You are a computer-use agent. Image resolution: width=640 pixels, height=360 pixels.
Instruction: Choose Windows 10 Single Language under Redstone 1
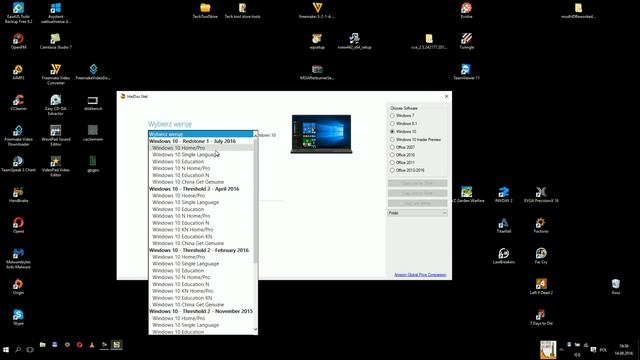(201, 155)
